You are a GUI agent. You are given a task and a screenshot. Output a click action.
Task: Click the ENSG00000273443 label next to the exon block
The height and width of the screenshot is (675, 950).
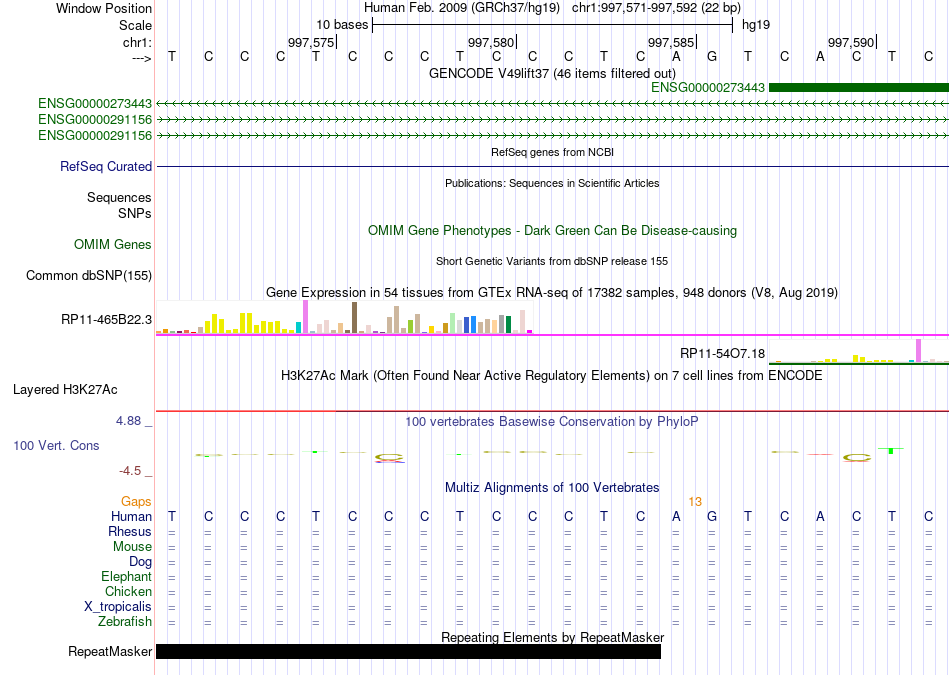[x=708, y=88]
